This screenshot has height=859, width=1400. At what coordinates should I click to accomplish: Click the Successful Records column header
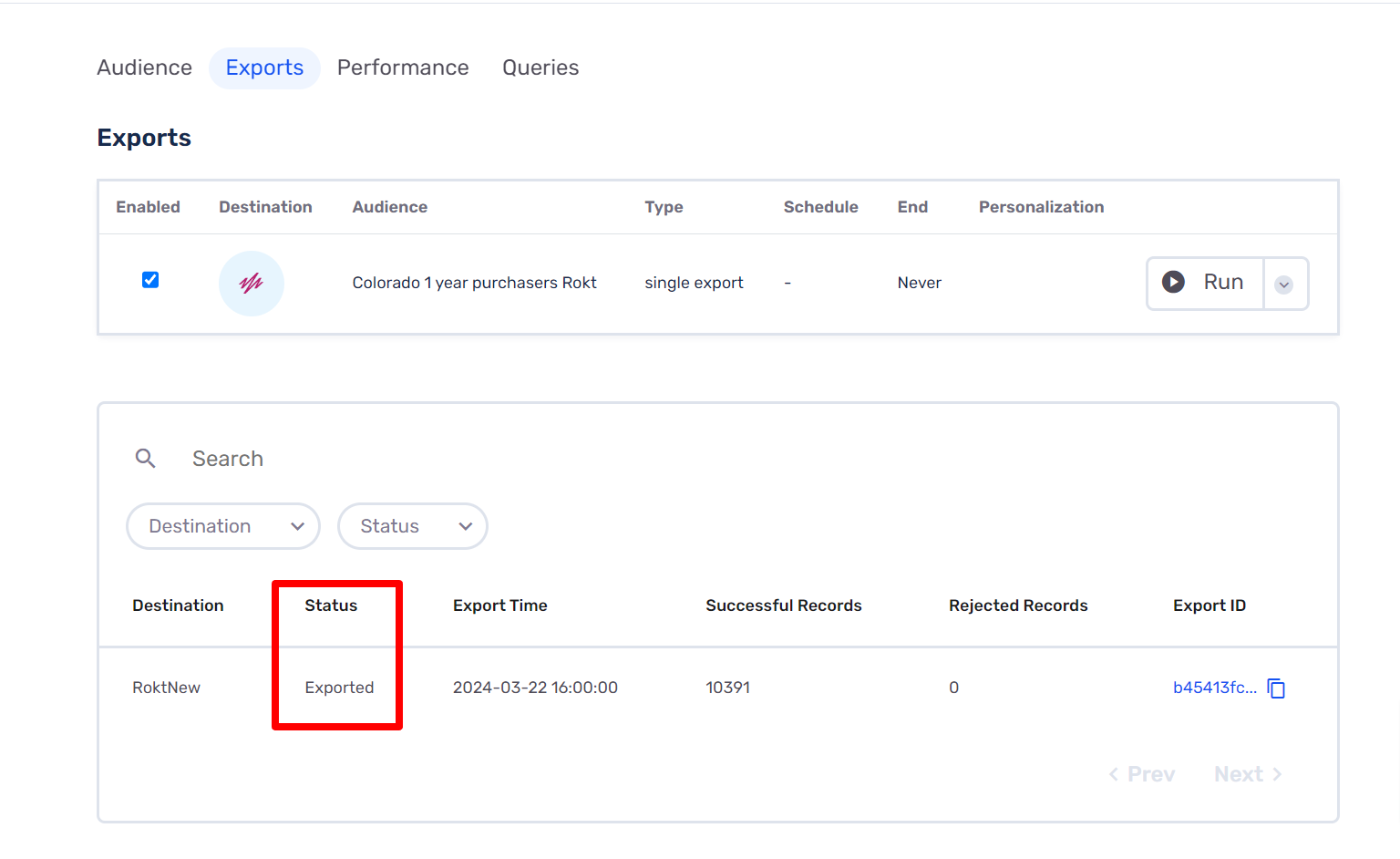pyautogui.click(x=784, y=605)
